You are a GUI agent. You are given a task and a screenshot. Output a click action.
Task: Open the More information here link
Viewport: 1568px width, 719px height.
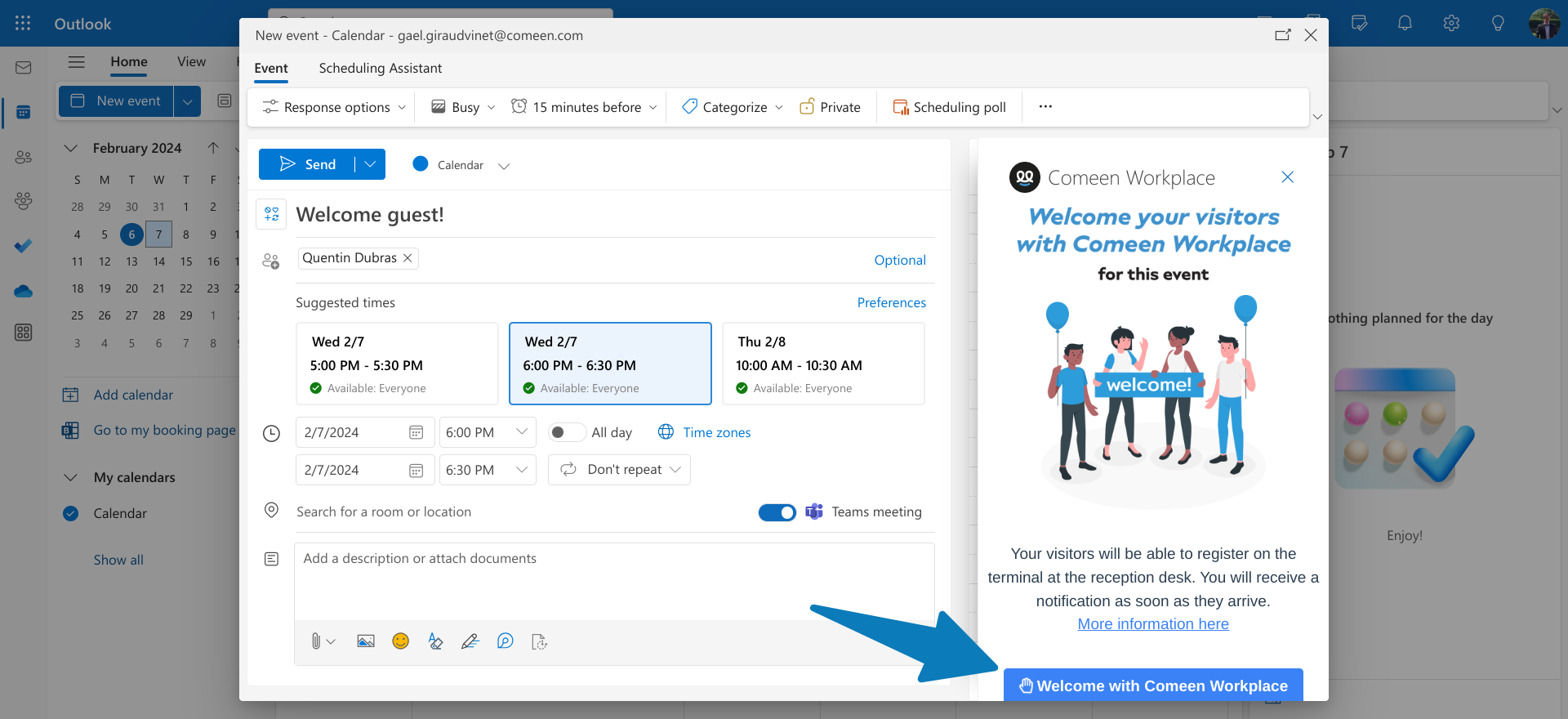pos(1153,624)
